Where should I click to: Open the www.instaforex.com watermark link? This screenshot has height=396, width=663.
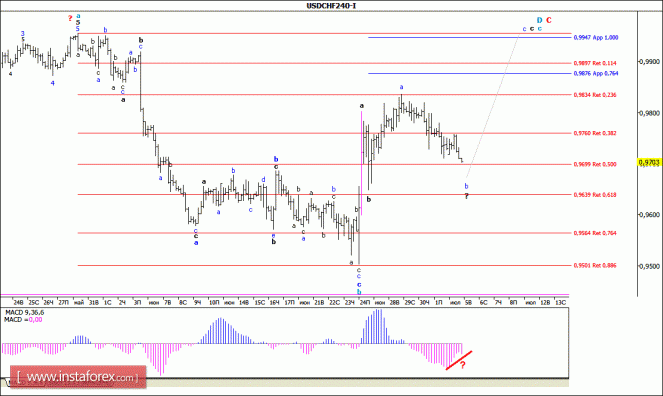(78, 377)
